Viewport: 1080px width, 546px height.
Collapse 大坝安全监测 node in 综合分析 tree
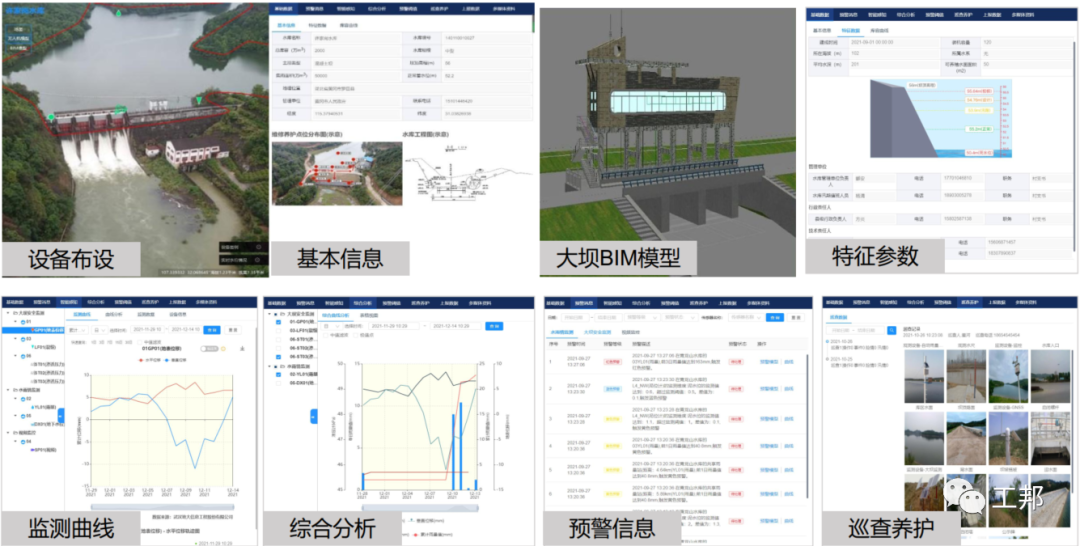point(269,314)
